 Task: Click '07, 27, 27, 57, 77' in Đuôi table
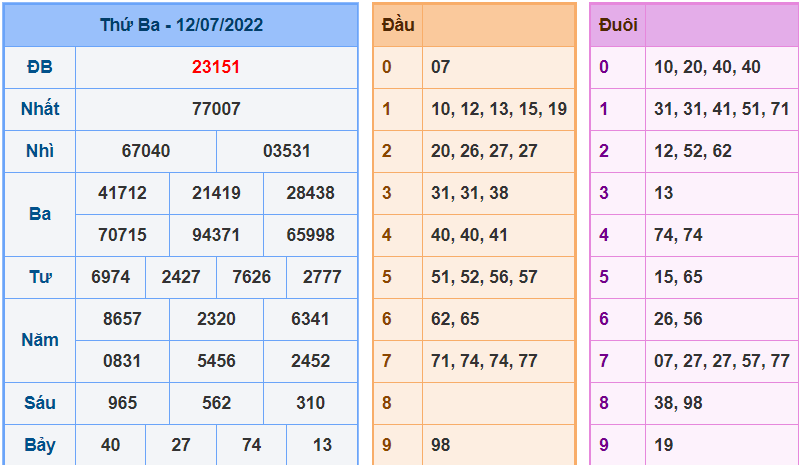coord(722,361)
